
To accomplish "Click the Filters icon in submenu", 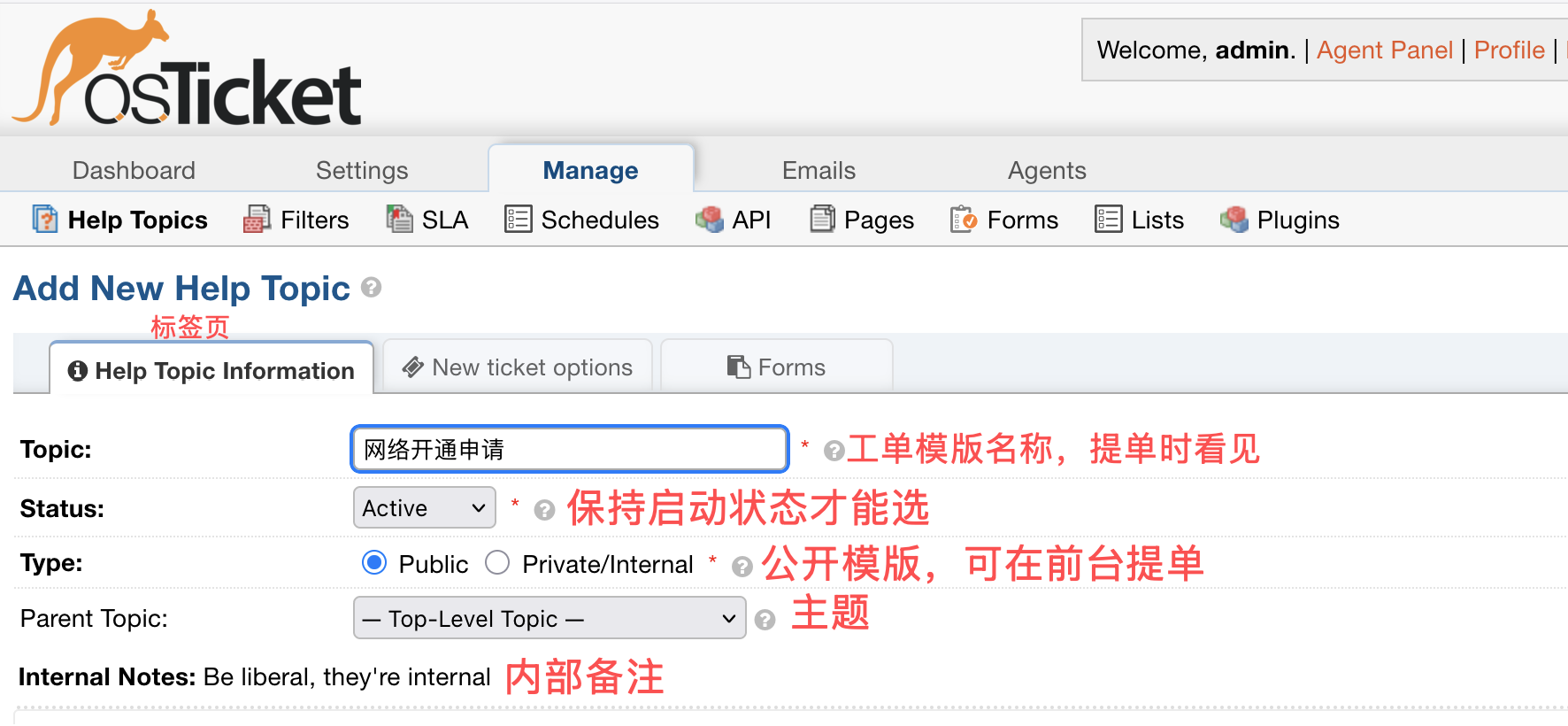I will coord(257,219).
